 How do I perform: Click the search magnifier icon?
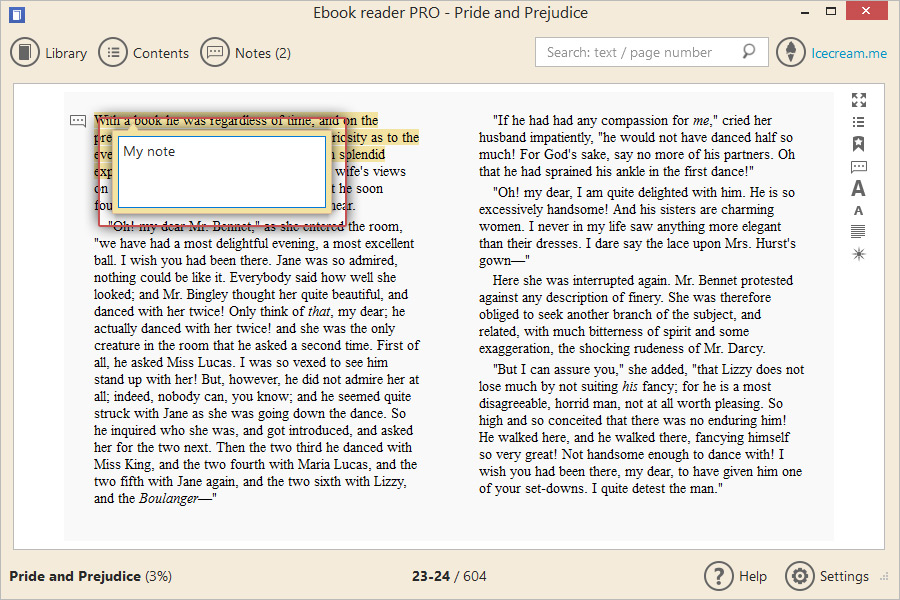click(x=748, y=52)
